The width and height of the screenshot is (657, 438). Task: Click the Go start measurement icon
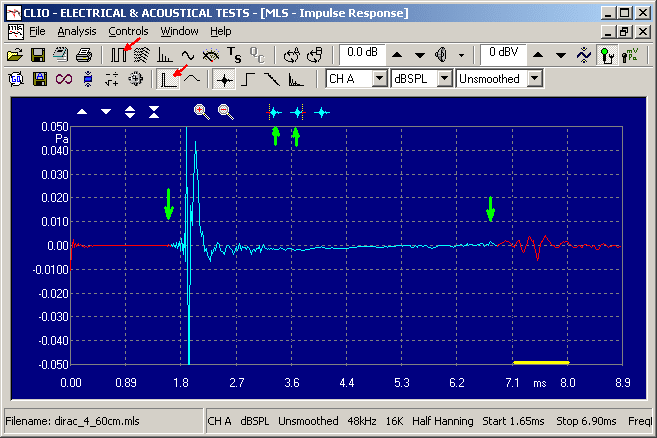pos(15,78)
